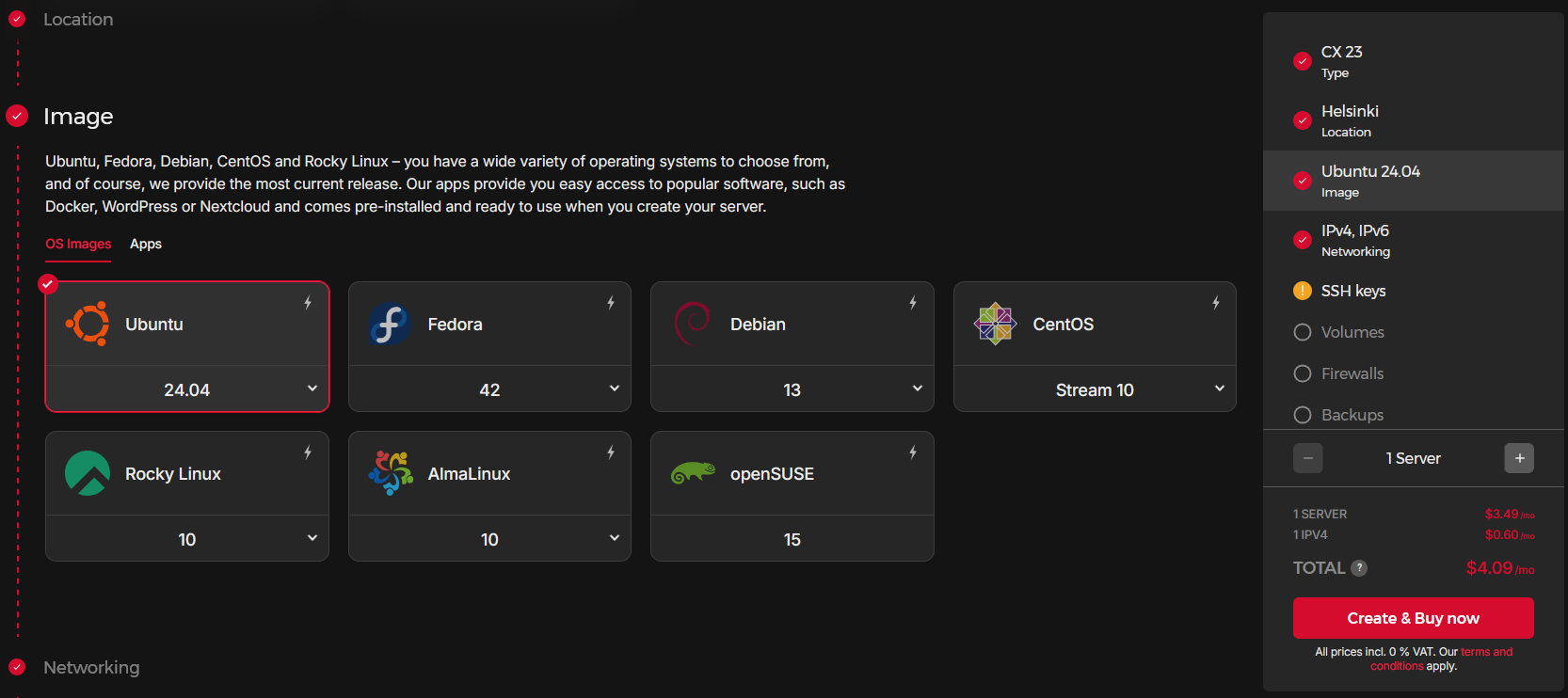The width and height of the screenshot is (1568, 698).
Task: Select the Volumes step radio circle
Action: coord(1303,332)
